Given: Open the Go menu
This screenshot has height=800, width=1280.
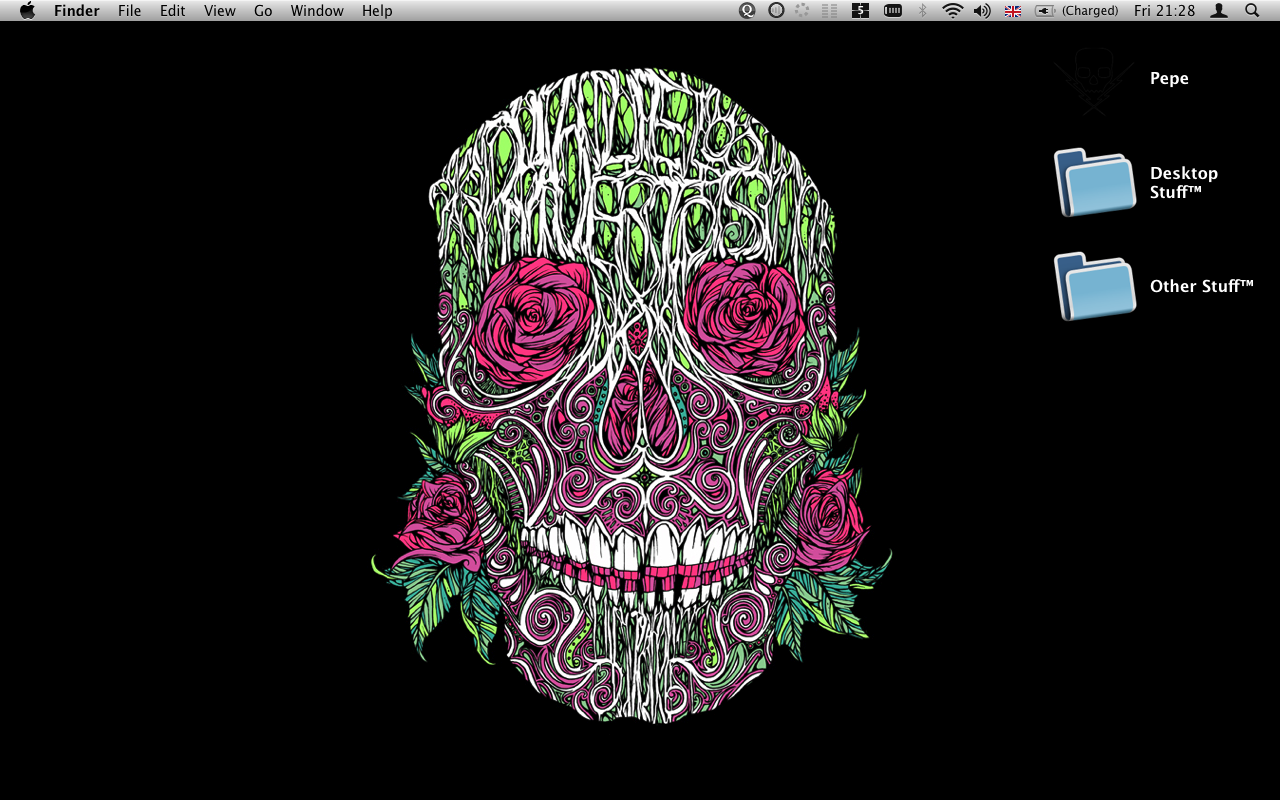Looking at the screenshot, I should point(263,11).
